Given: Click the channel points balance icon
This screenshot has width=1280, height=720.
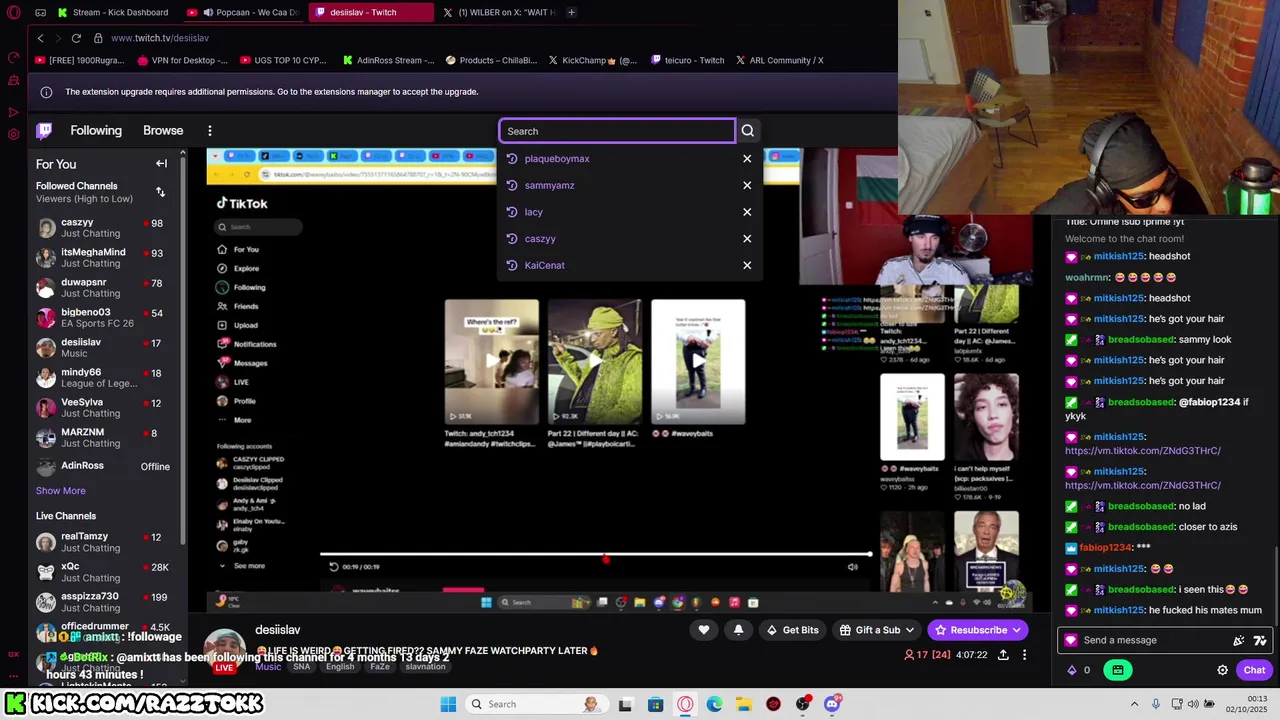Looking at the screenshot, I should coord(1072,670).
